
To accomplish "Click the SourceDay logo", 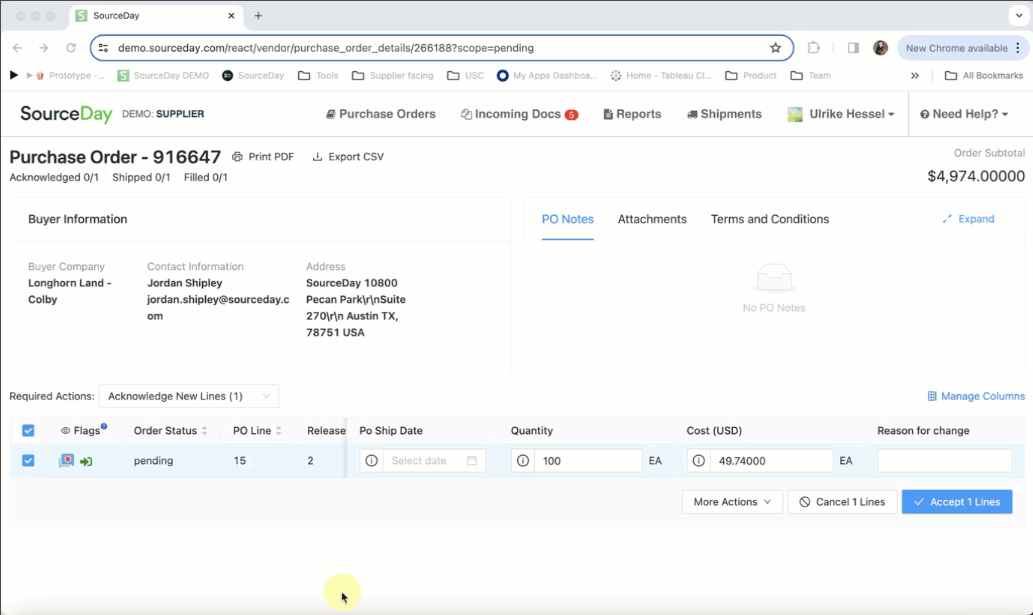I will click(66, 114).
